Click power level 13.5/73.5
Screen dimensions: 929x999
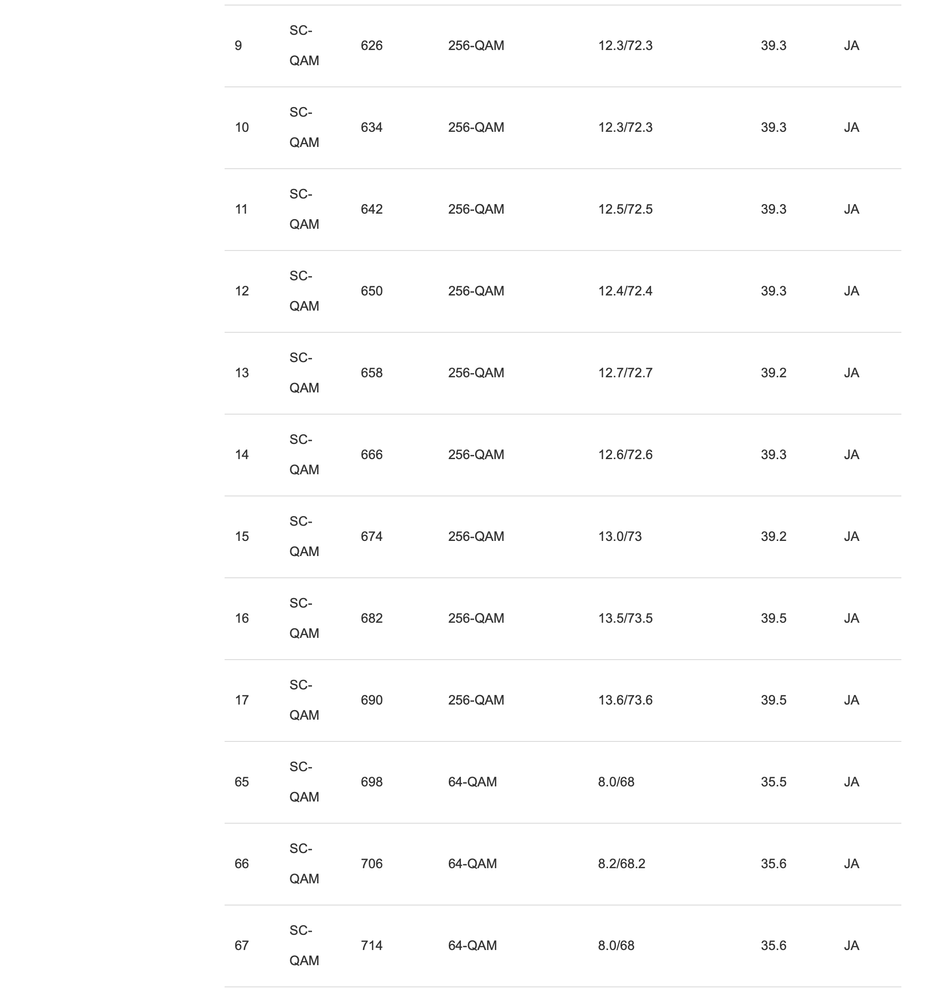(x=625, y=618)
